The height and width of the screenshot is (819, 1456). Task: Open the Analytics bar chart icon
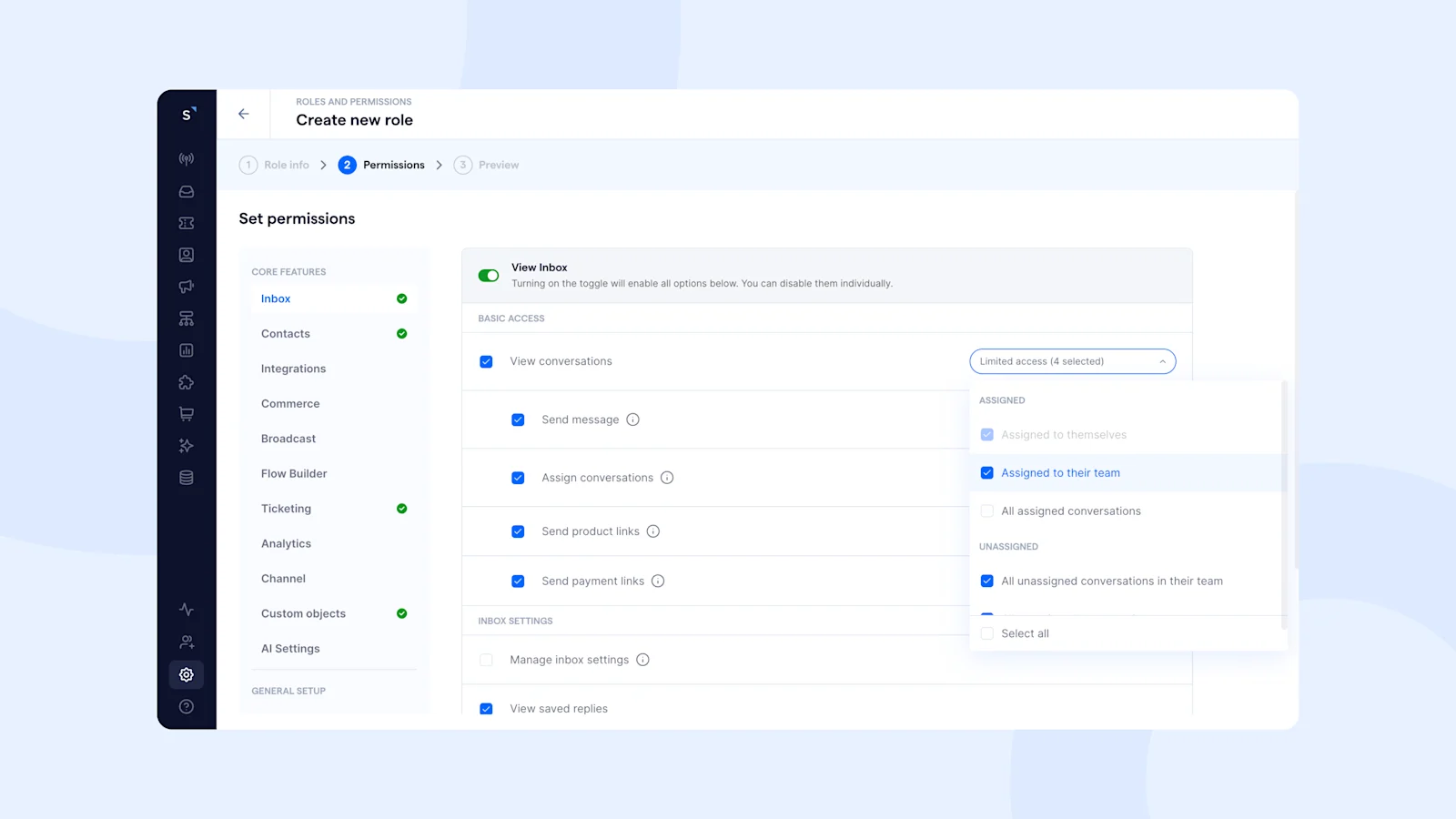pyautogui.click(x=186, y=349)
